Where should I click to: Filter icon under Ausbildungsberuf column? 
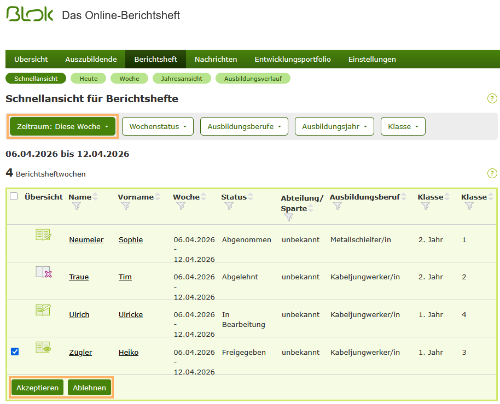(337, 206)
